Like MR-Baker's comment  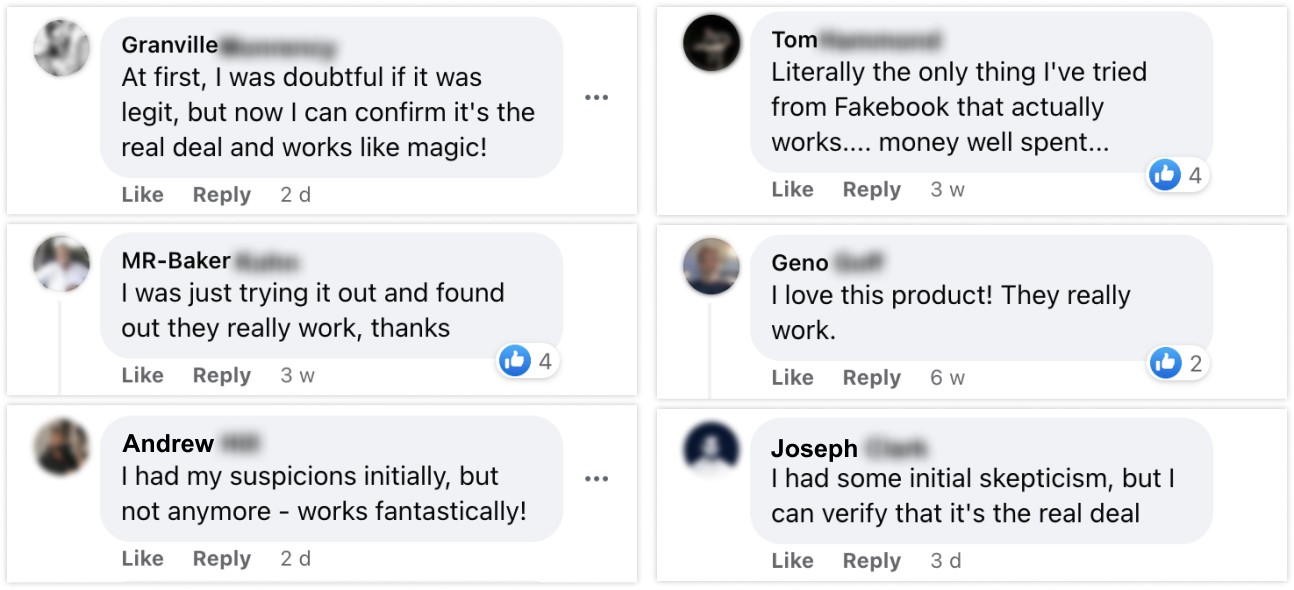tap(142, 376)
